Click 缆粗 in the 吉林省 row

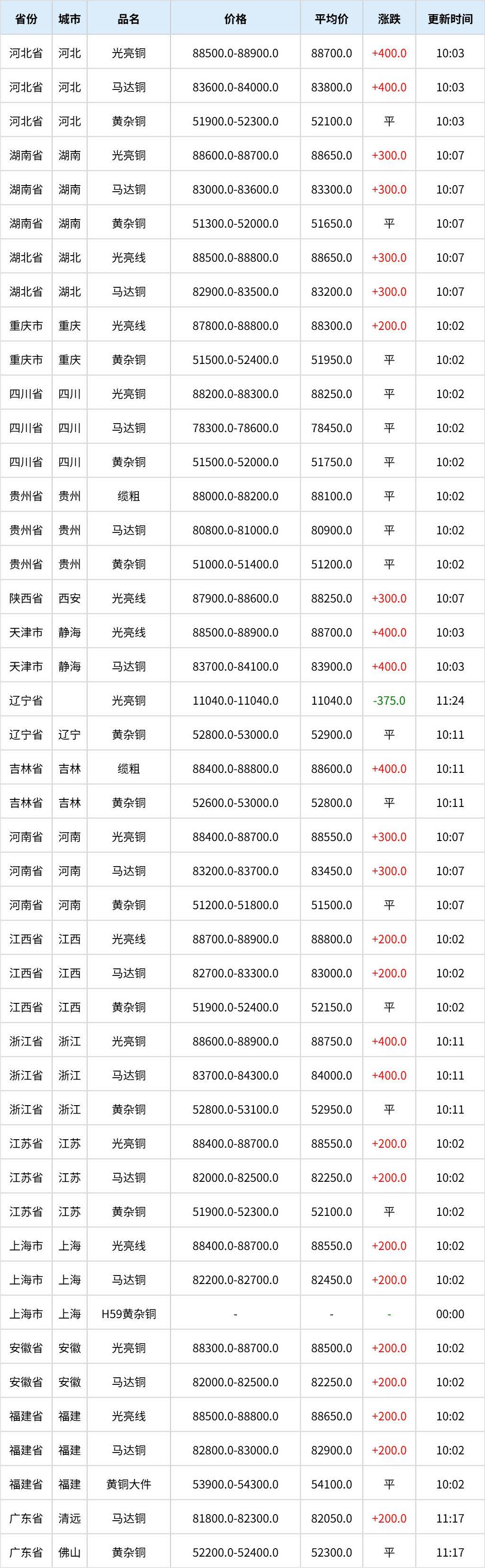pos(128,769)
